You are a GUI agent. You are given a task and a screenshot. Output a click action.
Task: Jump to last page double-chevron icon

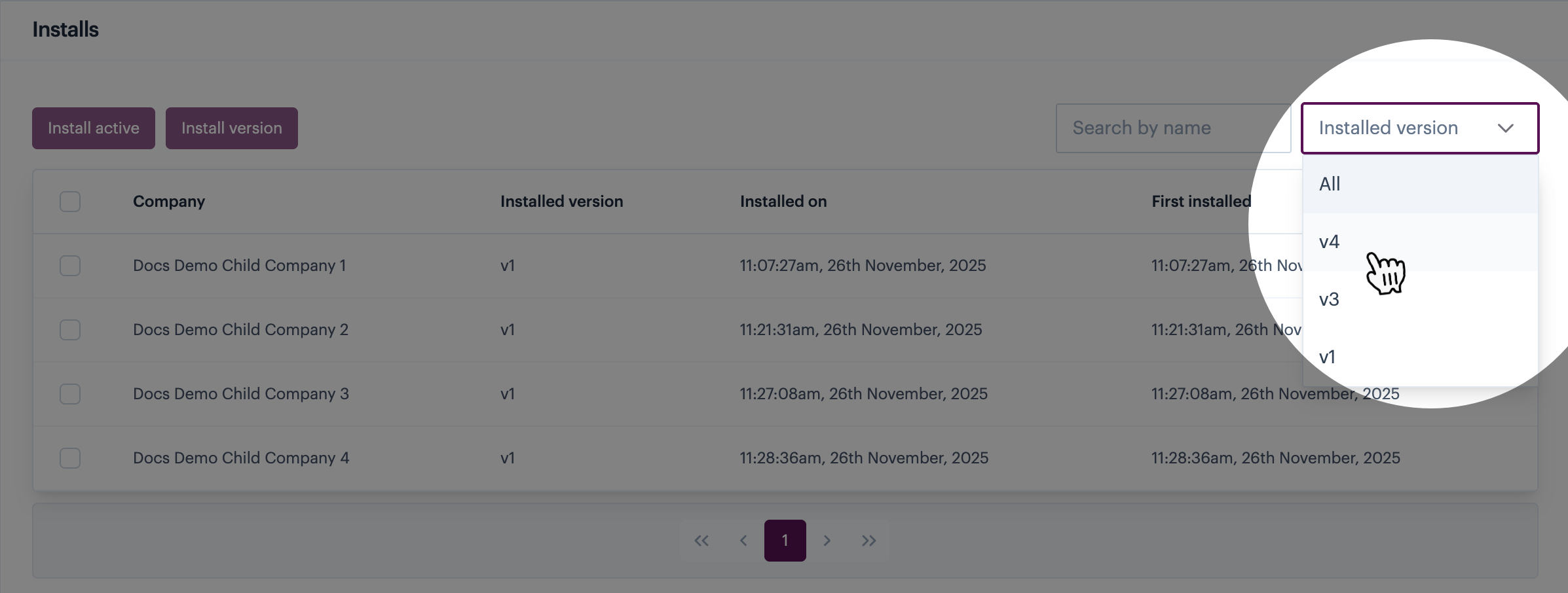869,541
